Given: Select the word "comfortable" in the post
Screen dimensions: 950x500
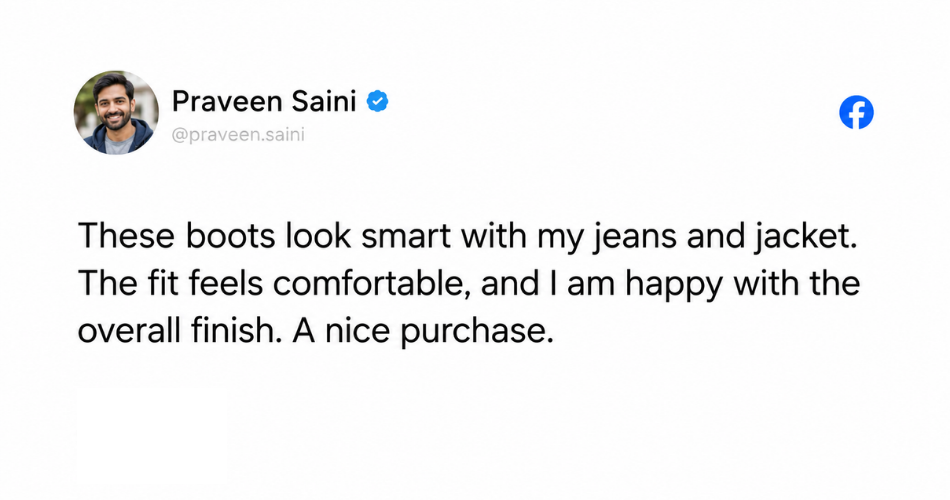Looking at the screenshot, I should pyautogui.click(x=368, y=284).
